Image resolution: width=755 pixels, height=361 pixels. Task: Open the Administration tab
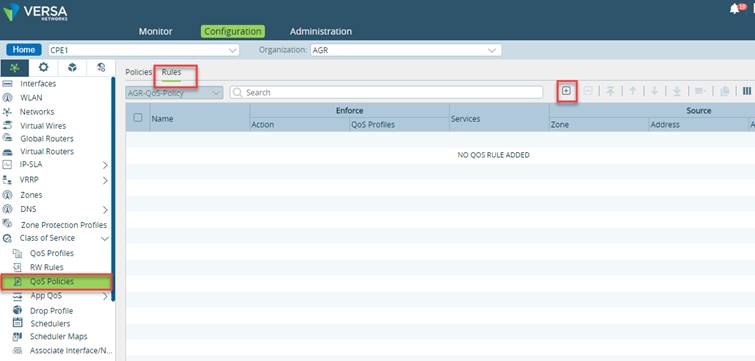(321, 31)
